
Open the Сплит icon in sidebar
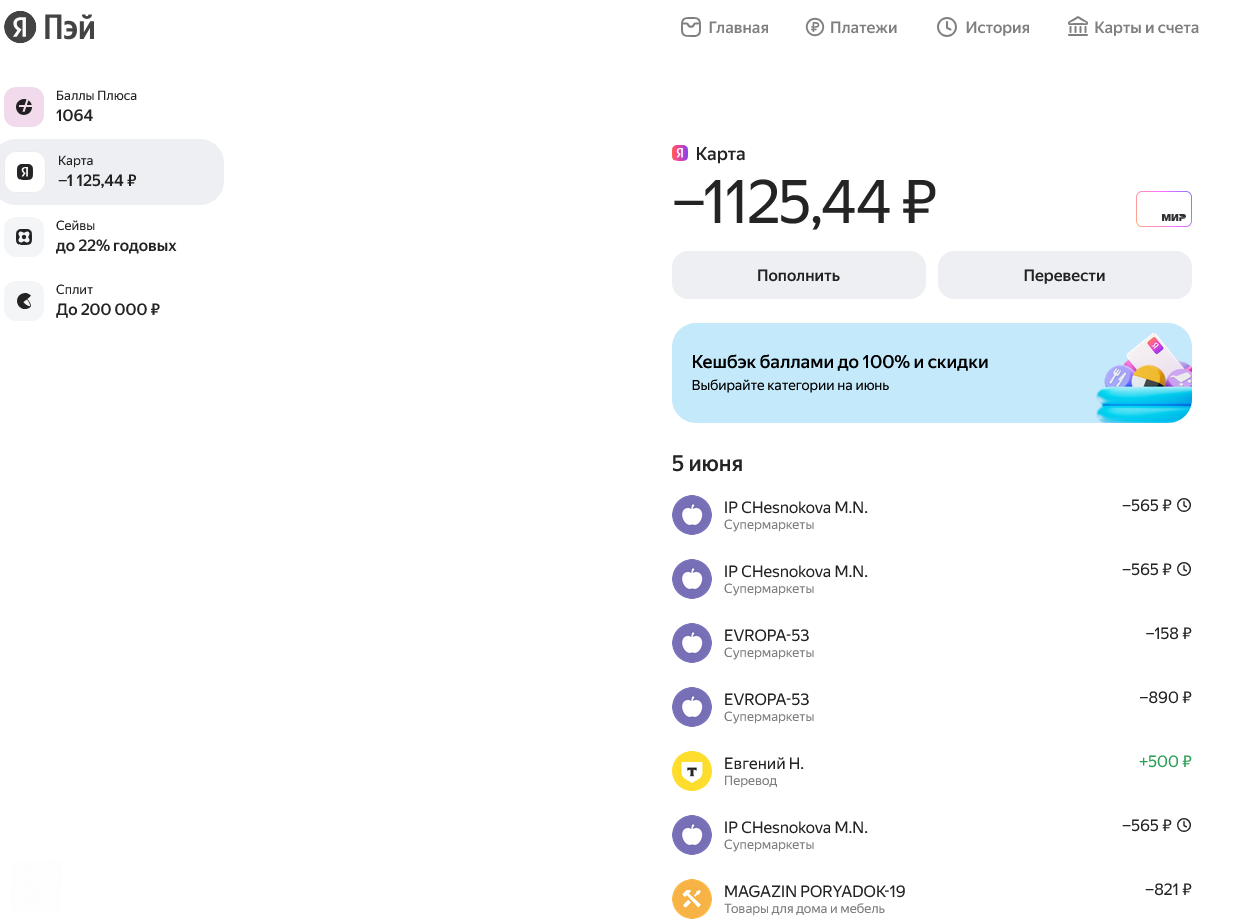pos(24,301)
